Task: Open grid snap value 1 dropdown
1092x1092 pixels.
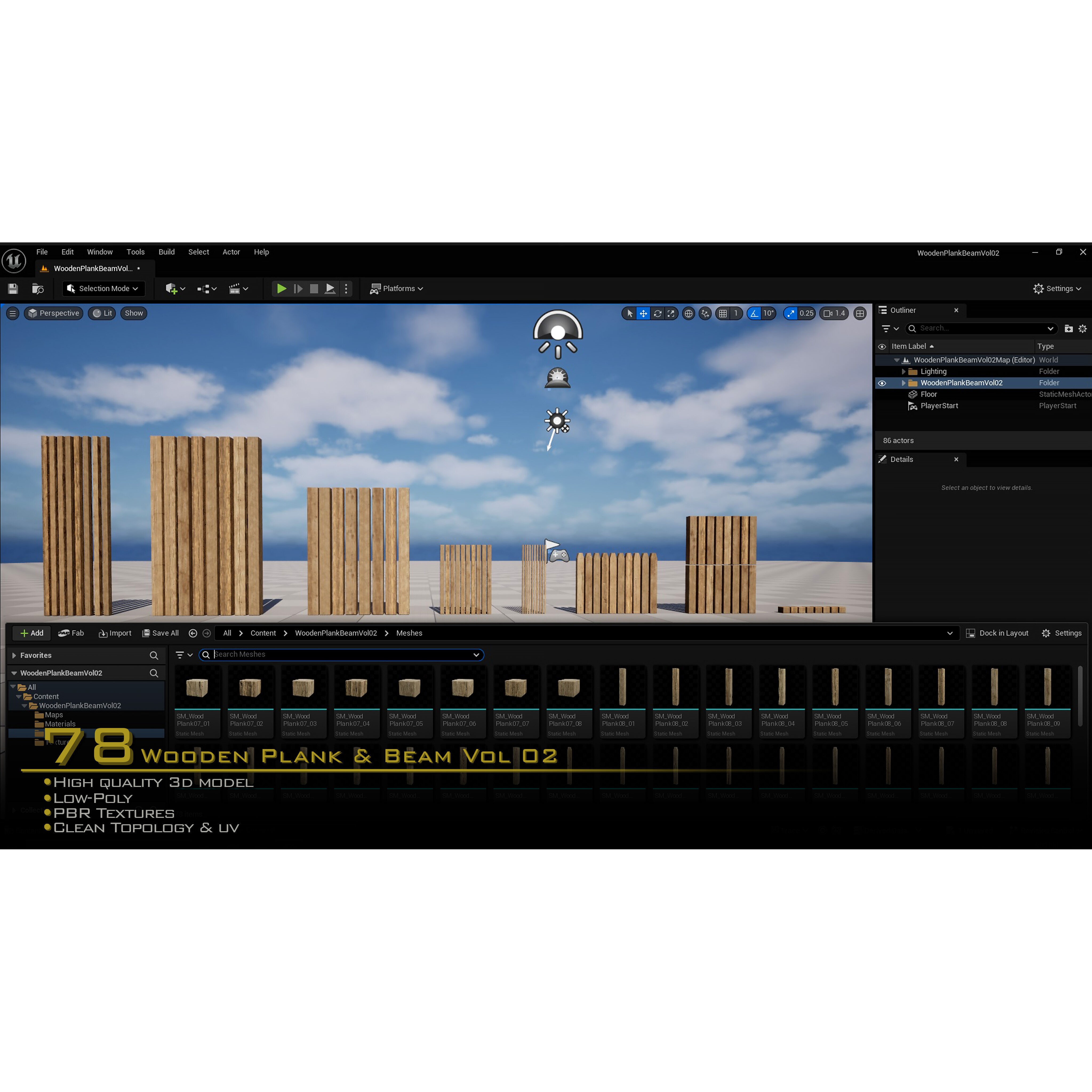Action: click(x=736, y=313)
